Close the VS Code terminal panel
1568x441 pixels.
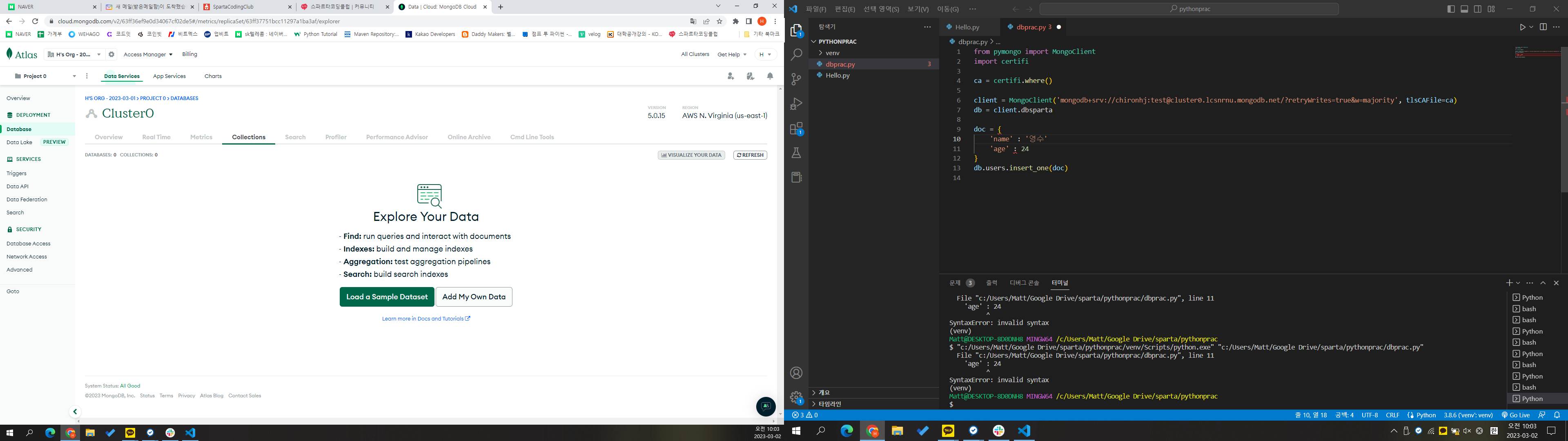tap(1557, 283)
